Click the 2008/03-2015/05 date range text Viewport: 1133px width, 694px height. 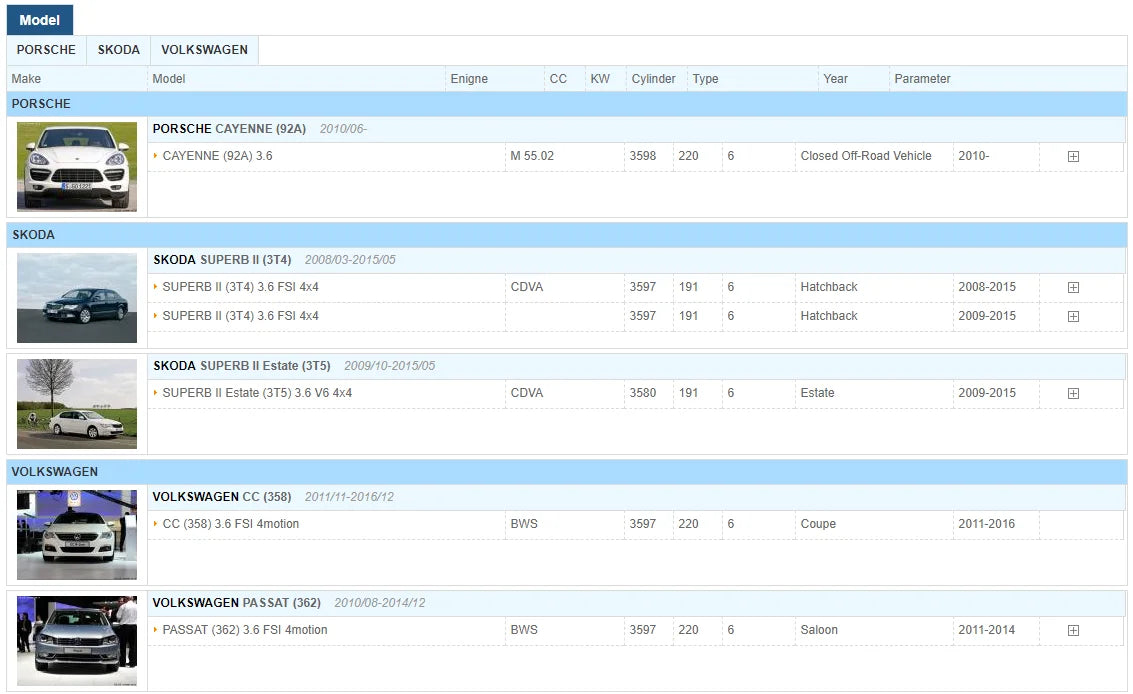350,260
